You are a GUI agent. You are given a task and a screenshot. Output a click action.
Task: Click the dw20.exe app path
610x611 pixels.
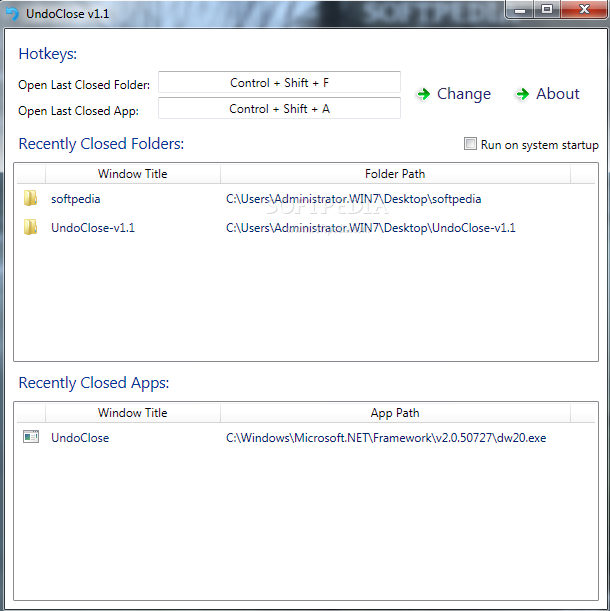[386, 438]
